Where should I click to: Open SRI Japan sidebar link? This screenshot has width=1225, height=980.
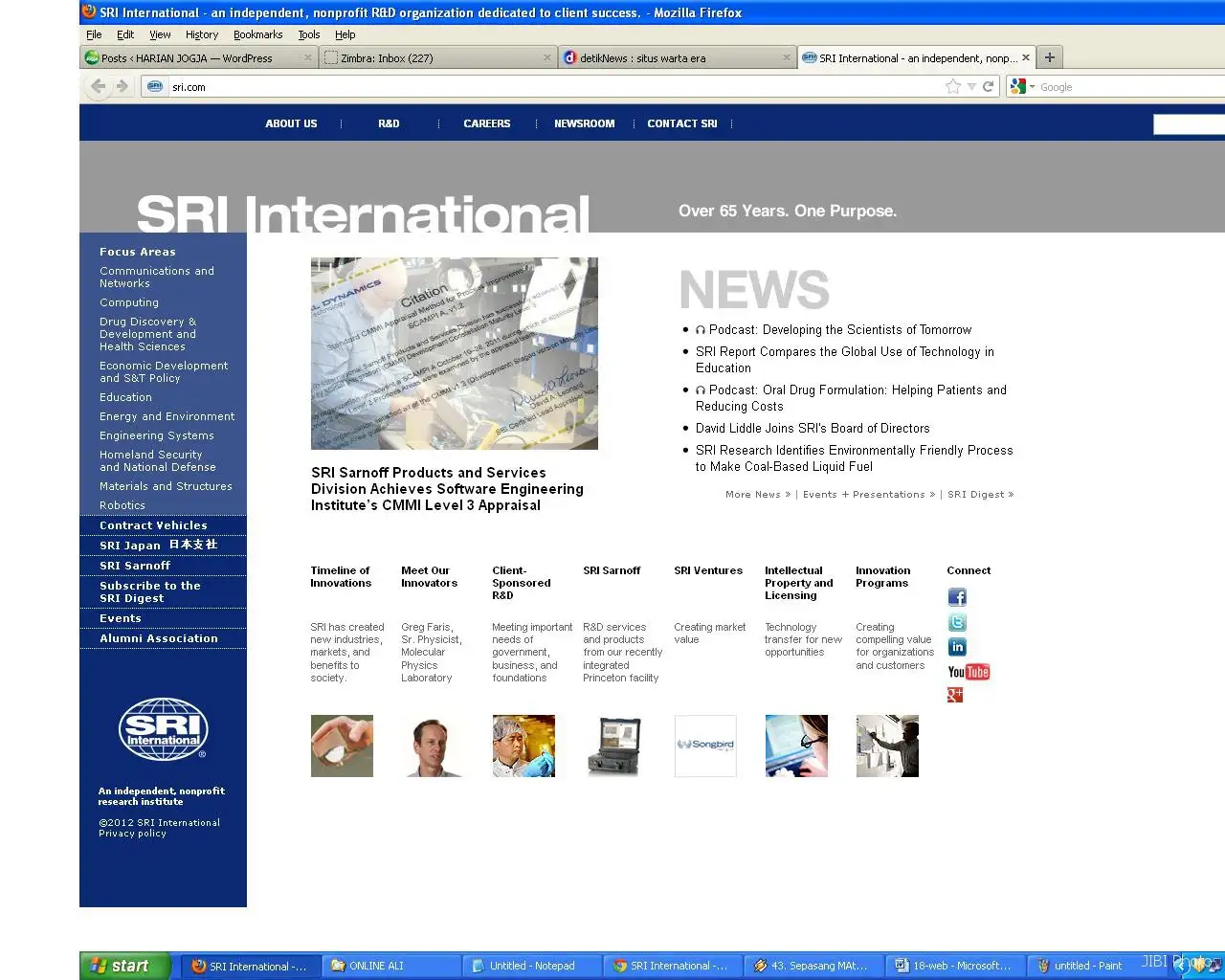pos(159,546)
